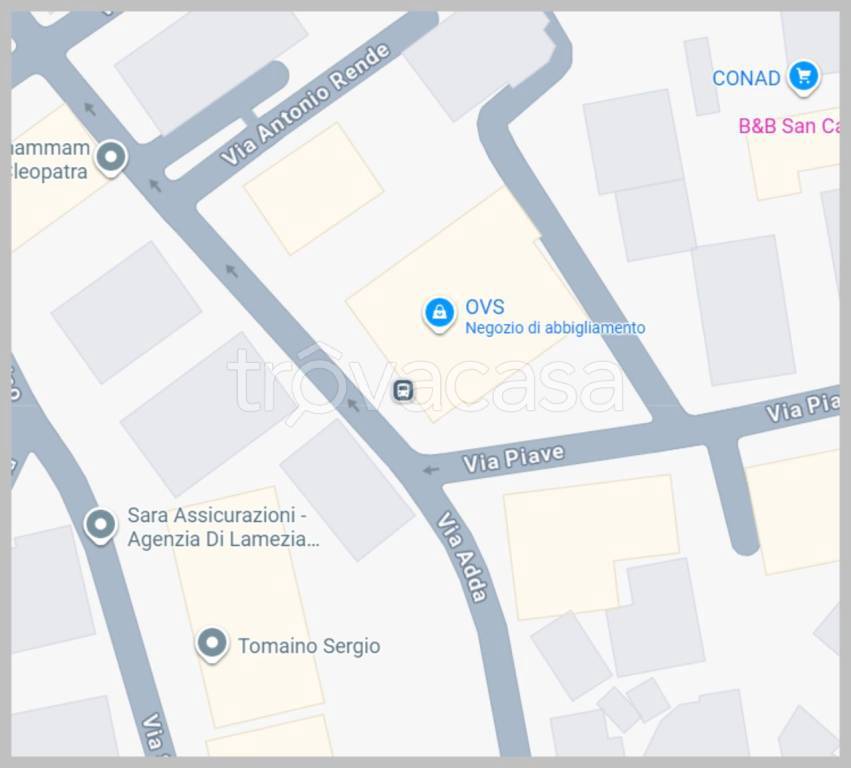
Task: Select the Via Piave label near Via Adda
Action: (513, 459)
